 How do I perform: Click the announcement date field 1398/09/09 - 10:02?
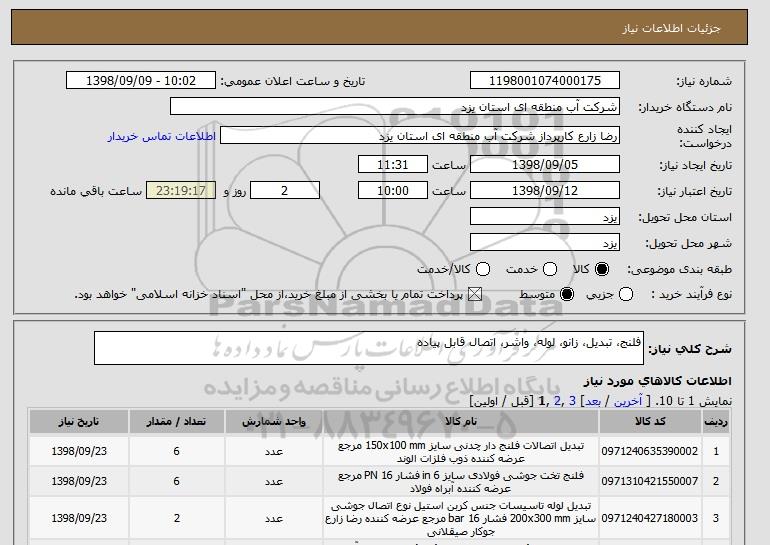click(x=141, y=81)
